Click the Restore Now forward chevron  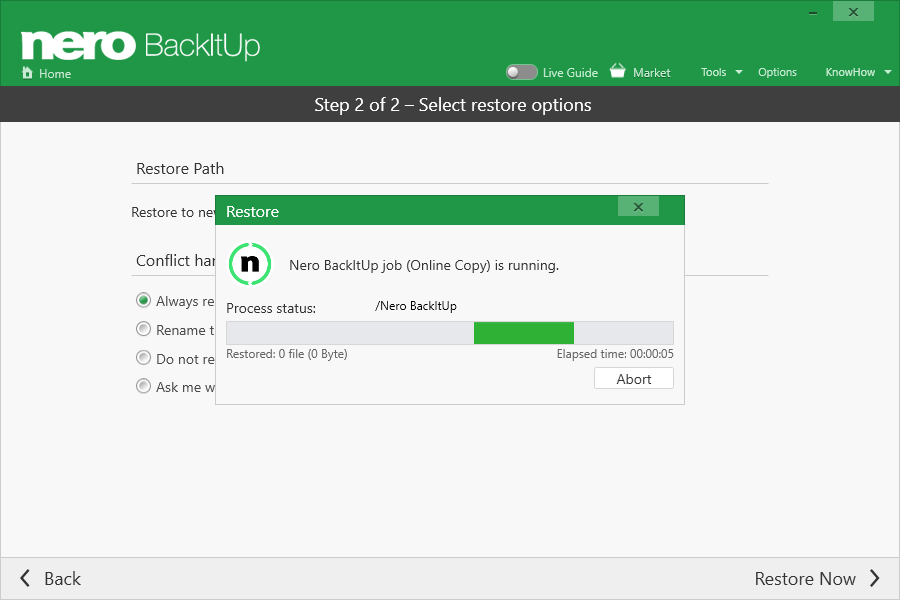875,578
